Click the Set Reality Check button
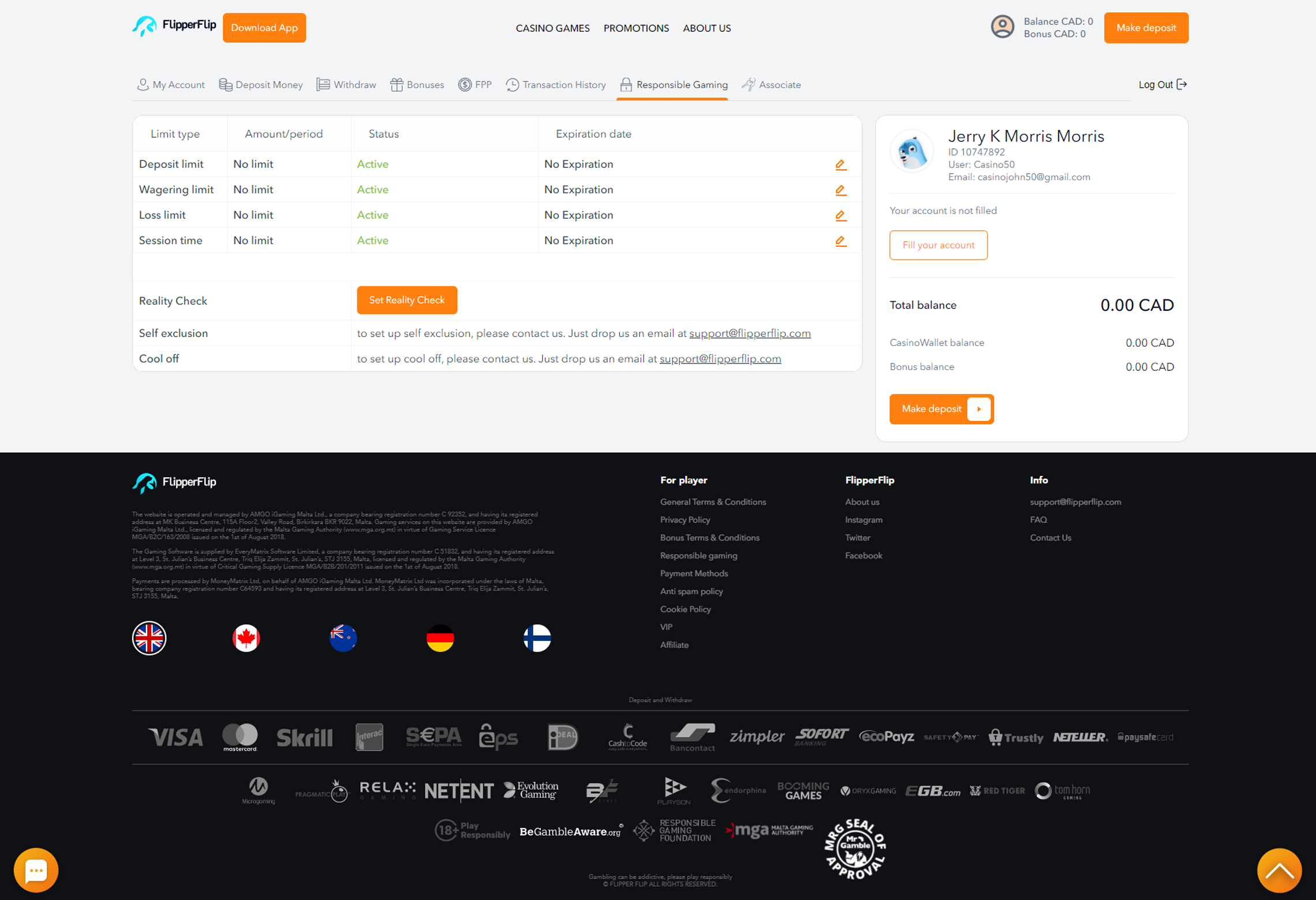 [x=407, y=300]
